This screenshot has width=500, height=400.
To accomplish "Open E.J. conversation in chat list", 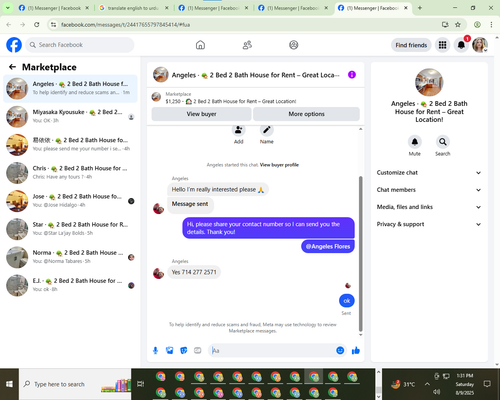I will [70, 285].
